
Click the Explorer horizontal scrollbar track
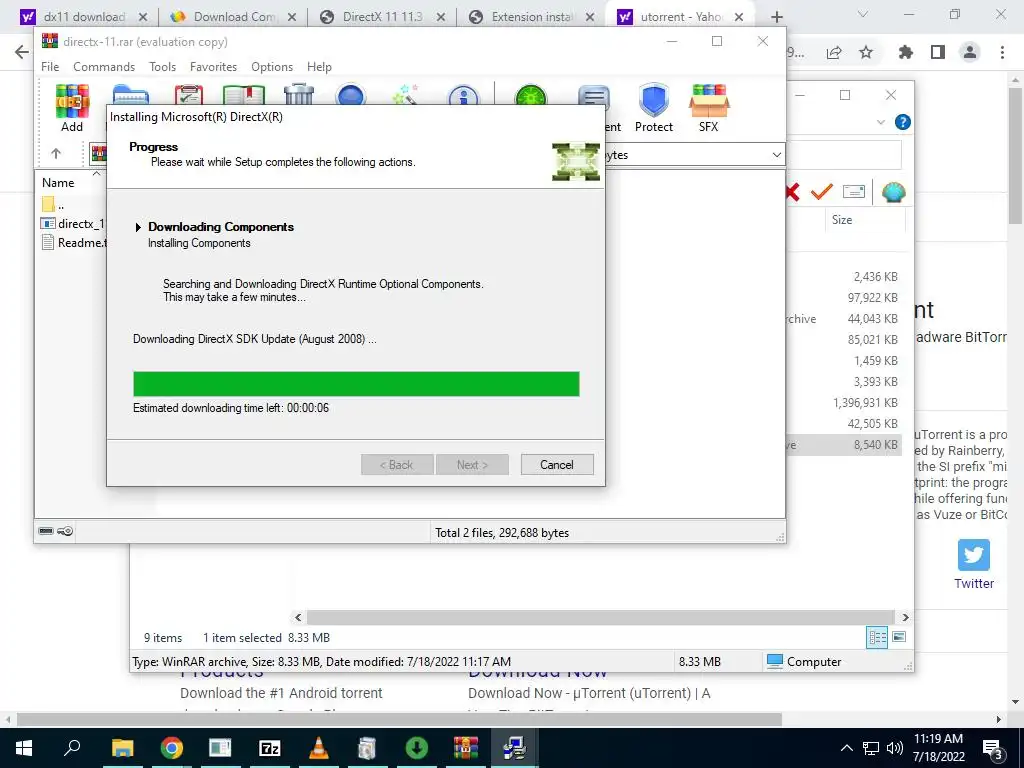click(x=600, y=617)
